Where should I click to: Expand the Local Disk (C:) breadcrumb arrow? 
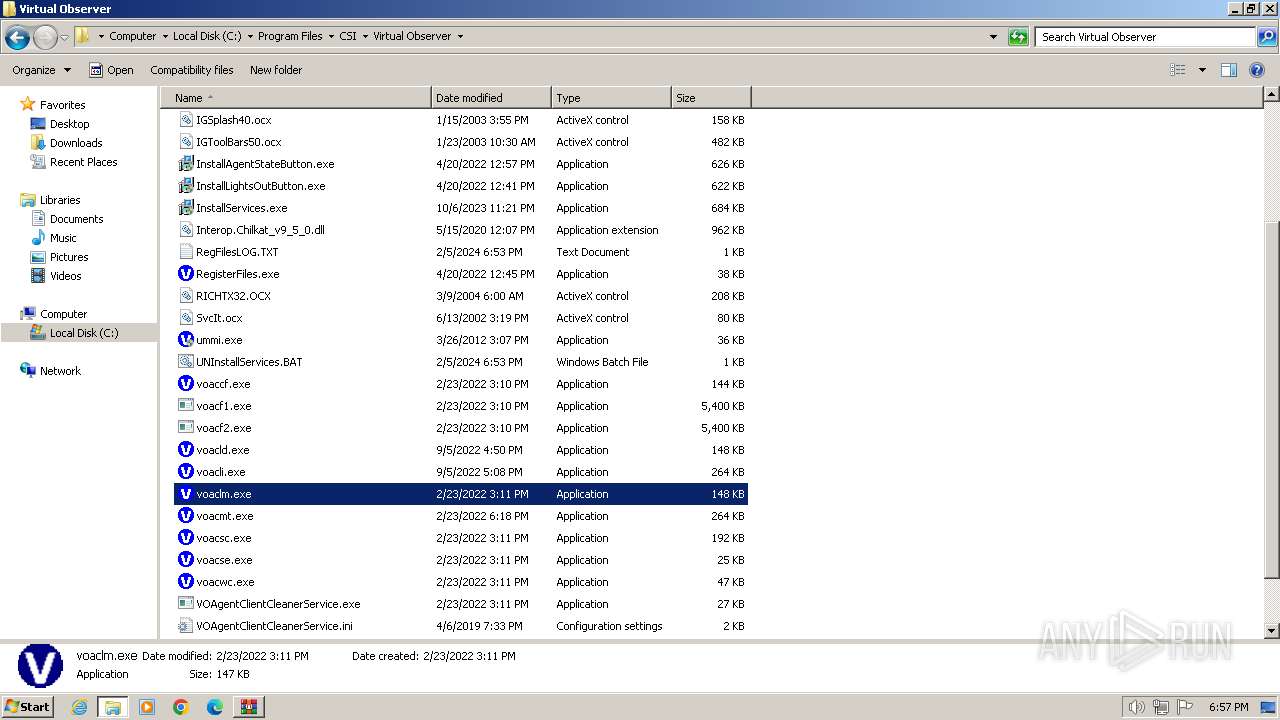249,36
